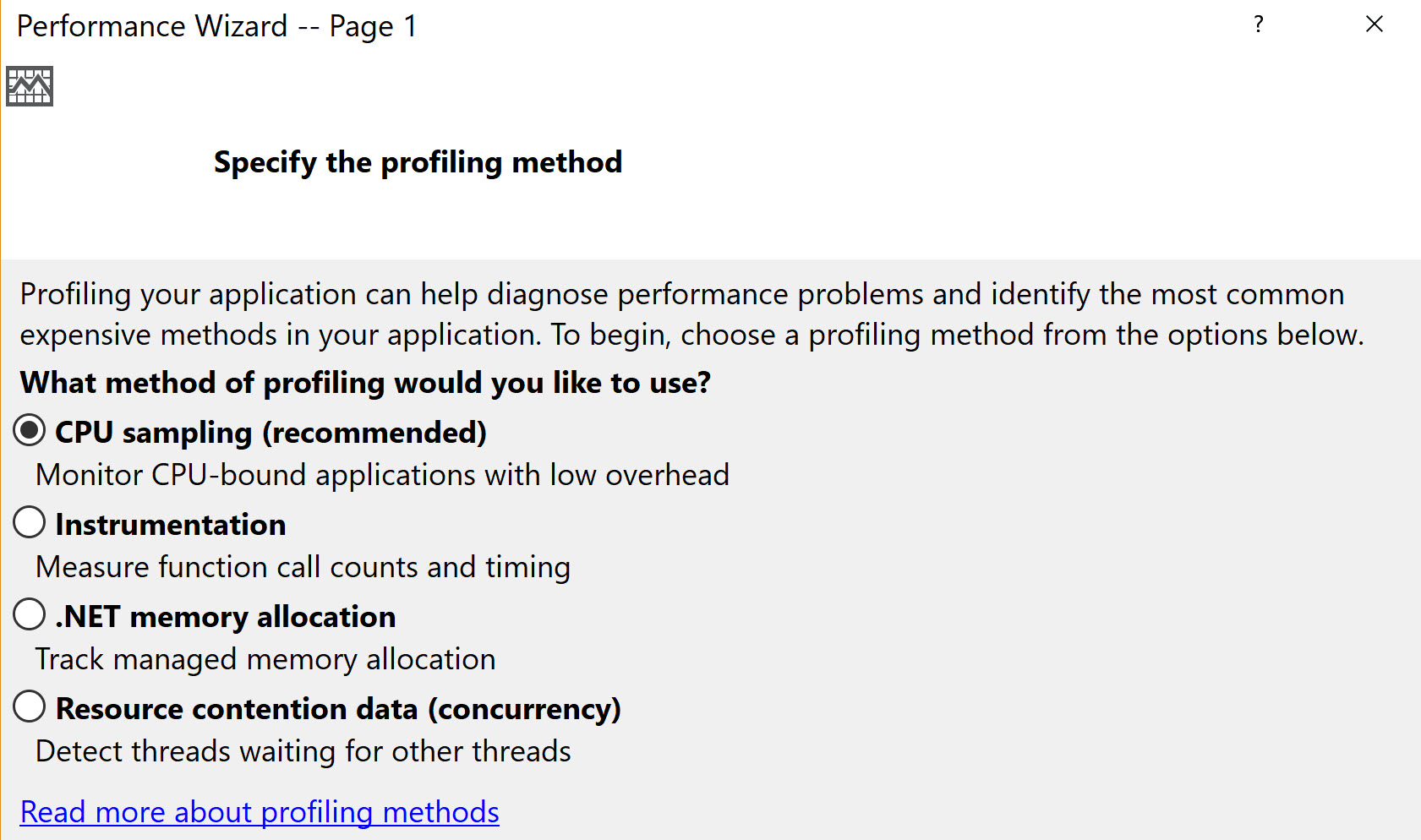Click 'Resource contention data (concurrency)' label text
The width and height of the screenshot is (1421, 840).
[338, 709]
